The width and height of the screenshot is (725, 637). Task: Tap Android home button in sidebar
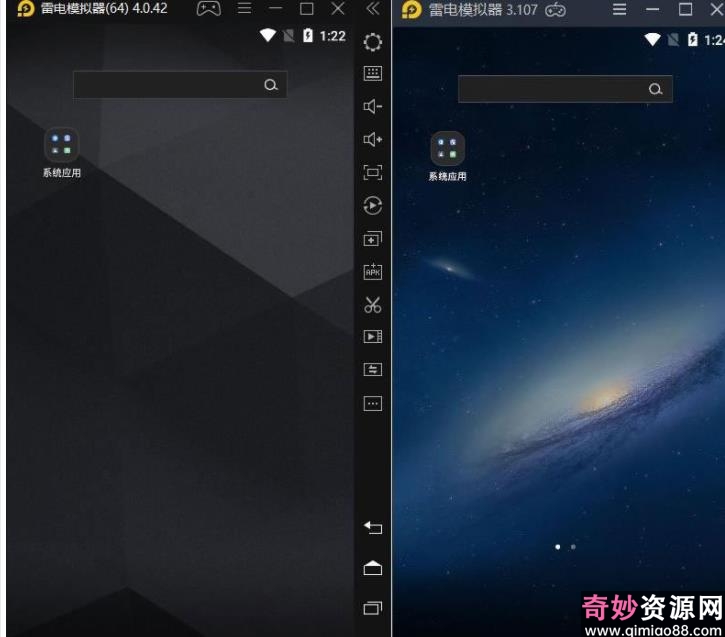point(373,568)
